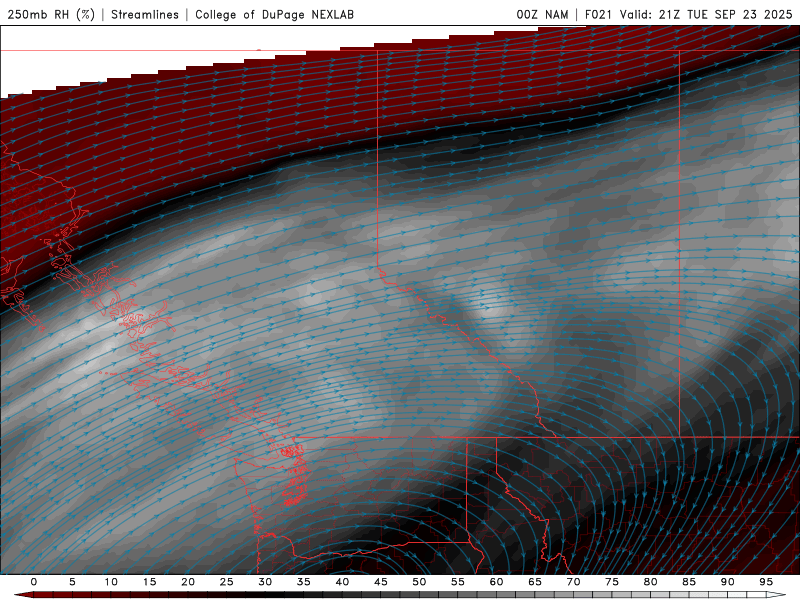
Task: Click the "Valid: 21Z TUE SEP 23 2025" text
Action: 706,14
